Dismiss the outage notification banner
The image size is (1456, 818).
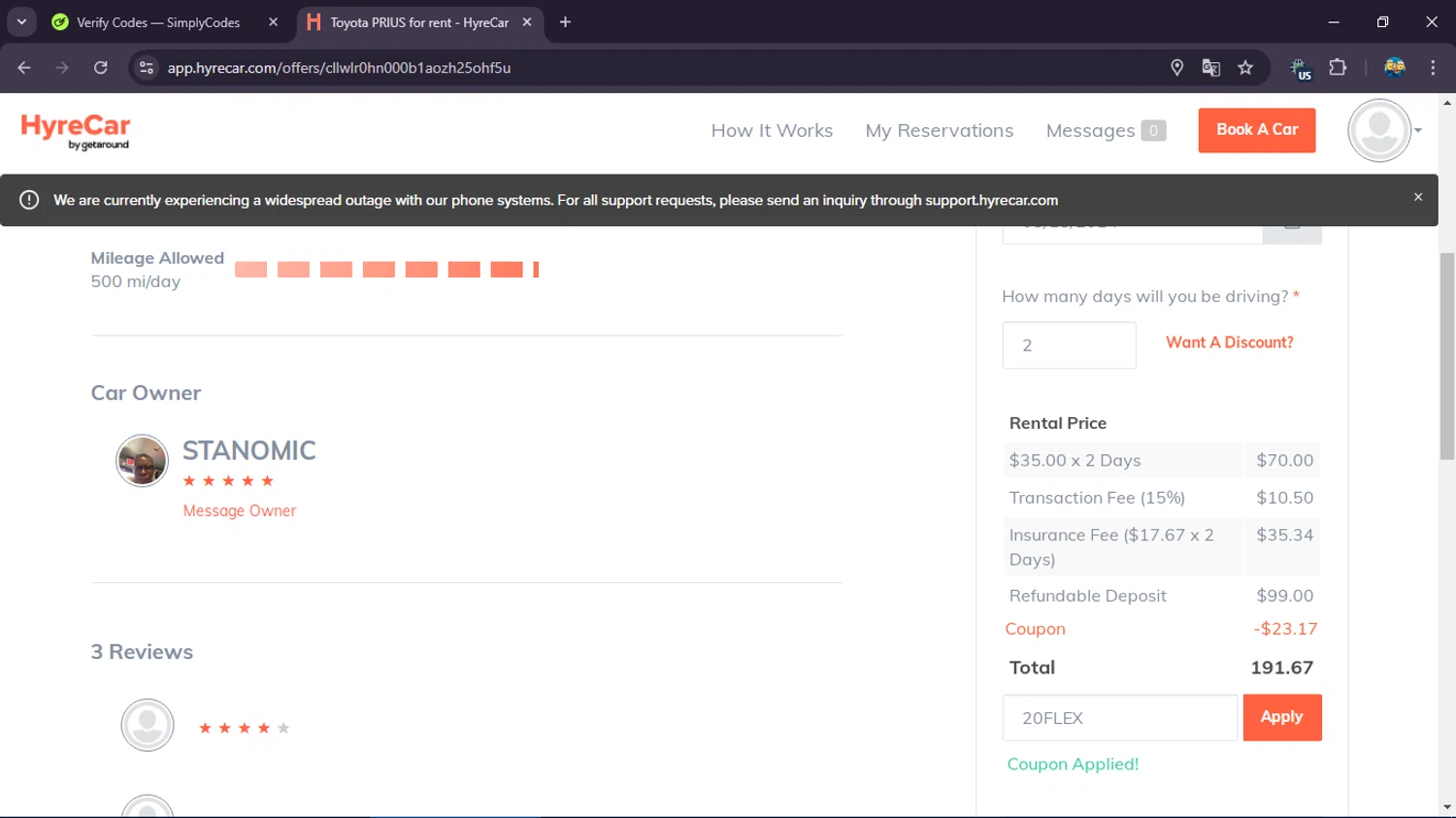(x=1418, y=197)
